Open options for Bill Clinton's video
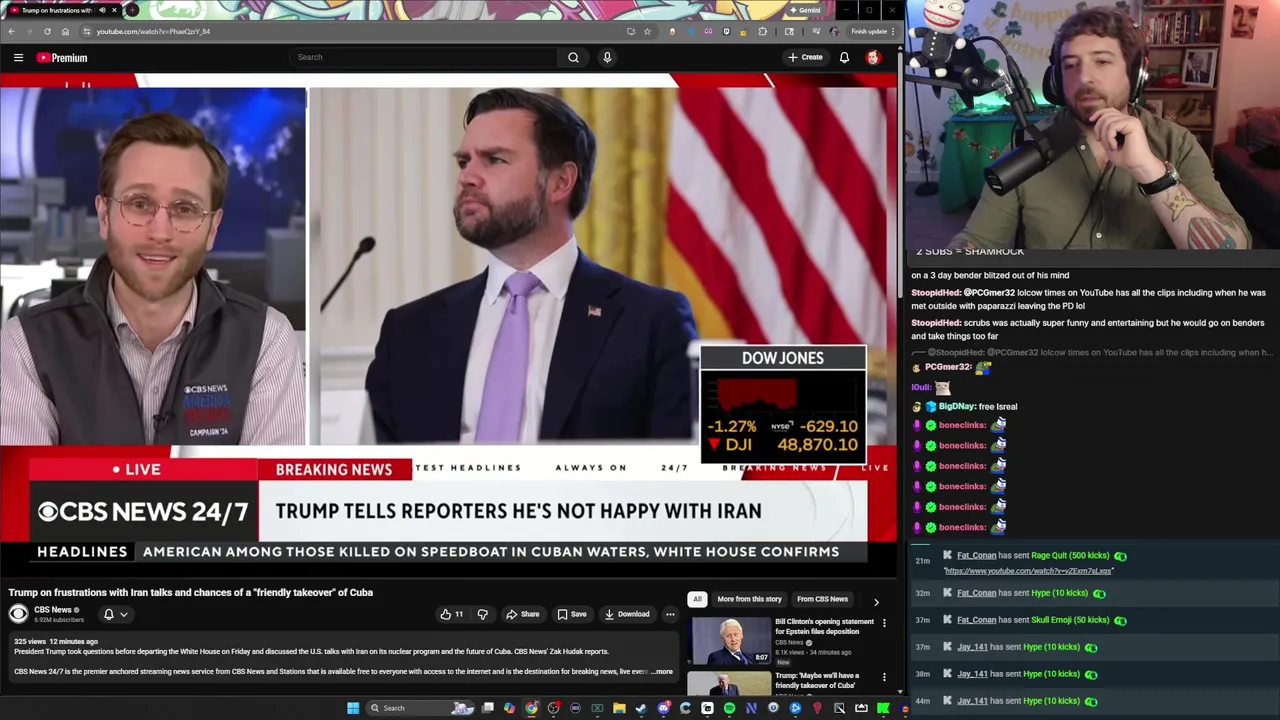 pyautogui.click(x=884, y=623)
